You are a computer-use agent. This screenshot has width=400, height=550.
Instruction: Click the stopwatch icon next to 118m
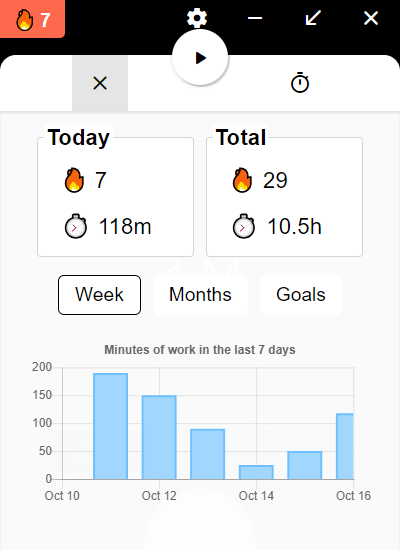pos(75,226)
